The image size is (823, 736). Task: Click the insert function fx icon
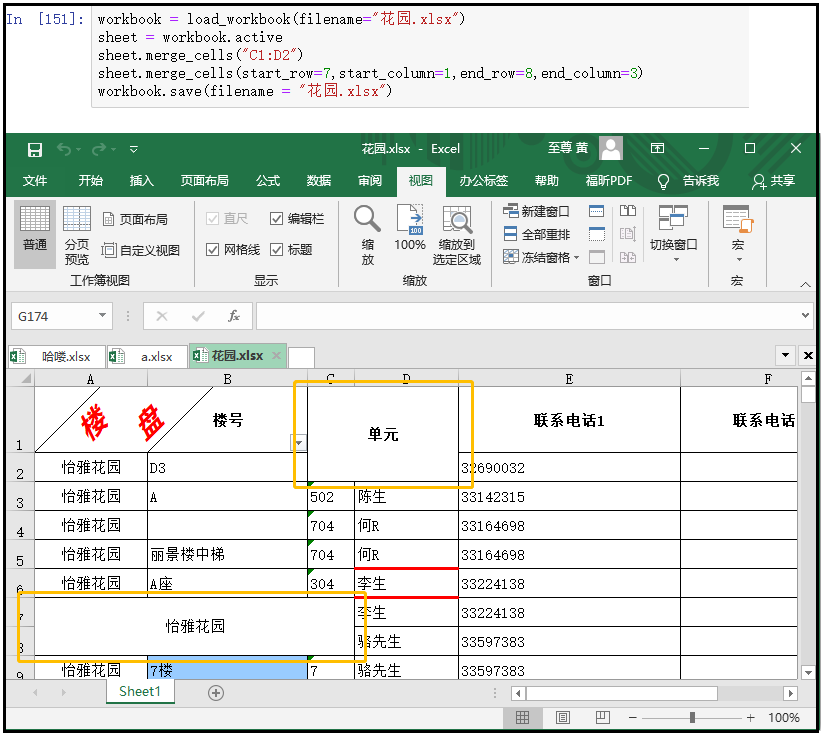click(x=234, y=316)
